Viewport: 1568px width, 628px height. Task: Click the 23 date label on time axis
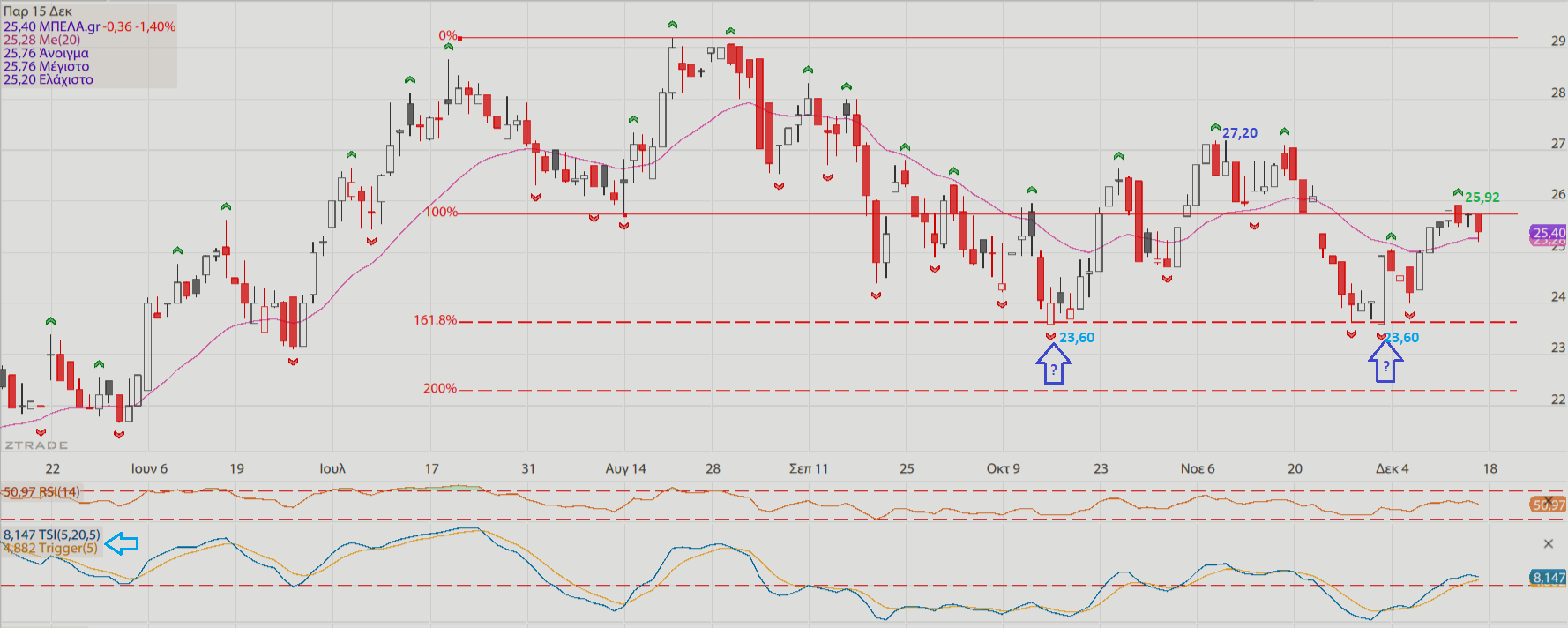pos(1101,468)
